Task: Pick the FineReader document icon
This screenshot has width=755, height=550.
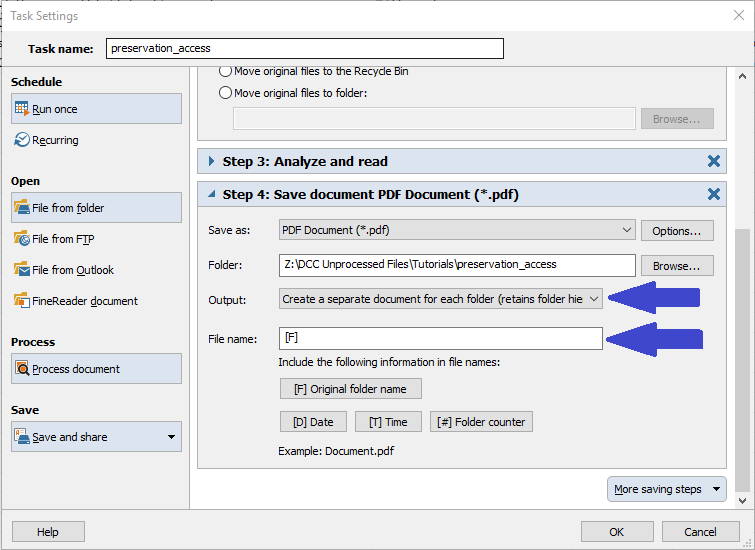Action: click(22, 301)
